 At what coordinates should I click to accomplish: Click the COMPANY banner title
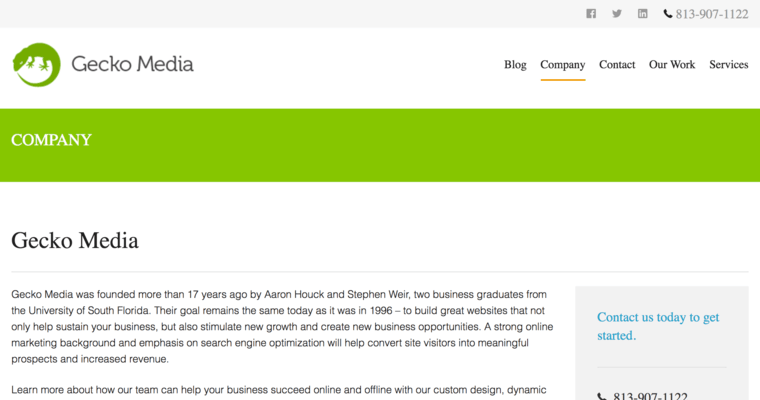point(51,140)
